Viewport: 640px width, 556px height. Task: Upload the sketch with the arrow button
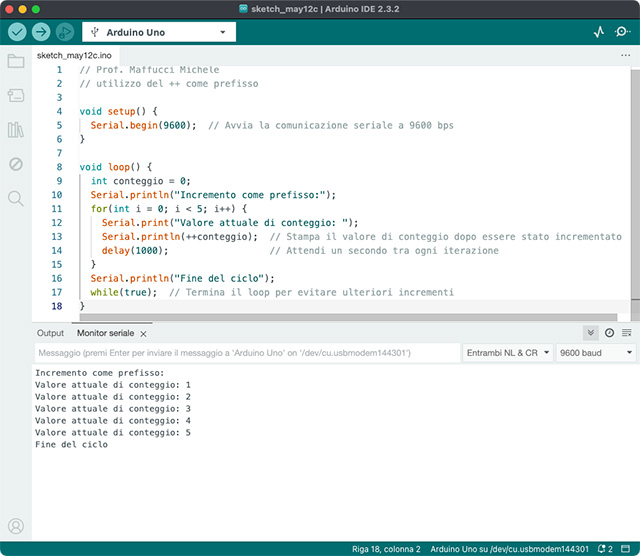point(41,32)
